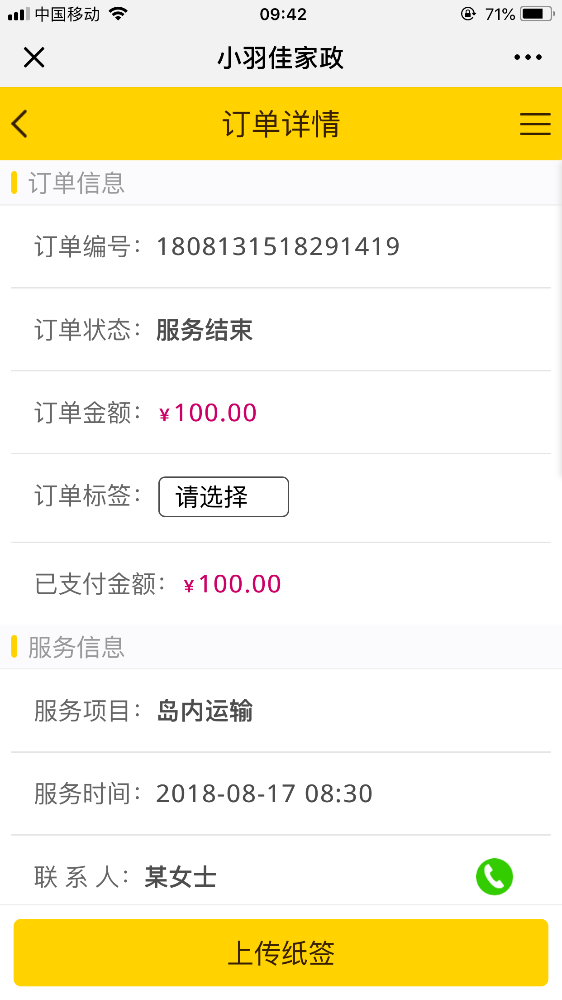Tap the 订单详情 page title
Screen dimensions: 562x1000
281,124
